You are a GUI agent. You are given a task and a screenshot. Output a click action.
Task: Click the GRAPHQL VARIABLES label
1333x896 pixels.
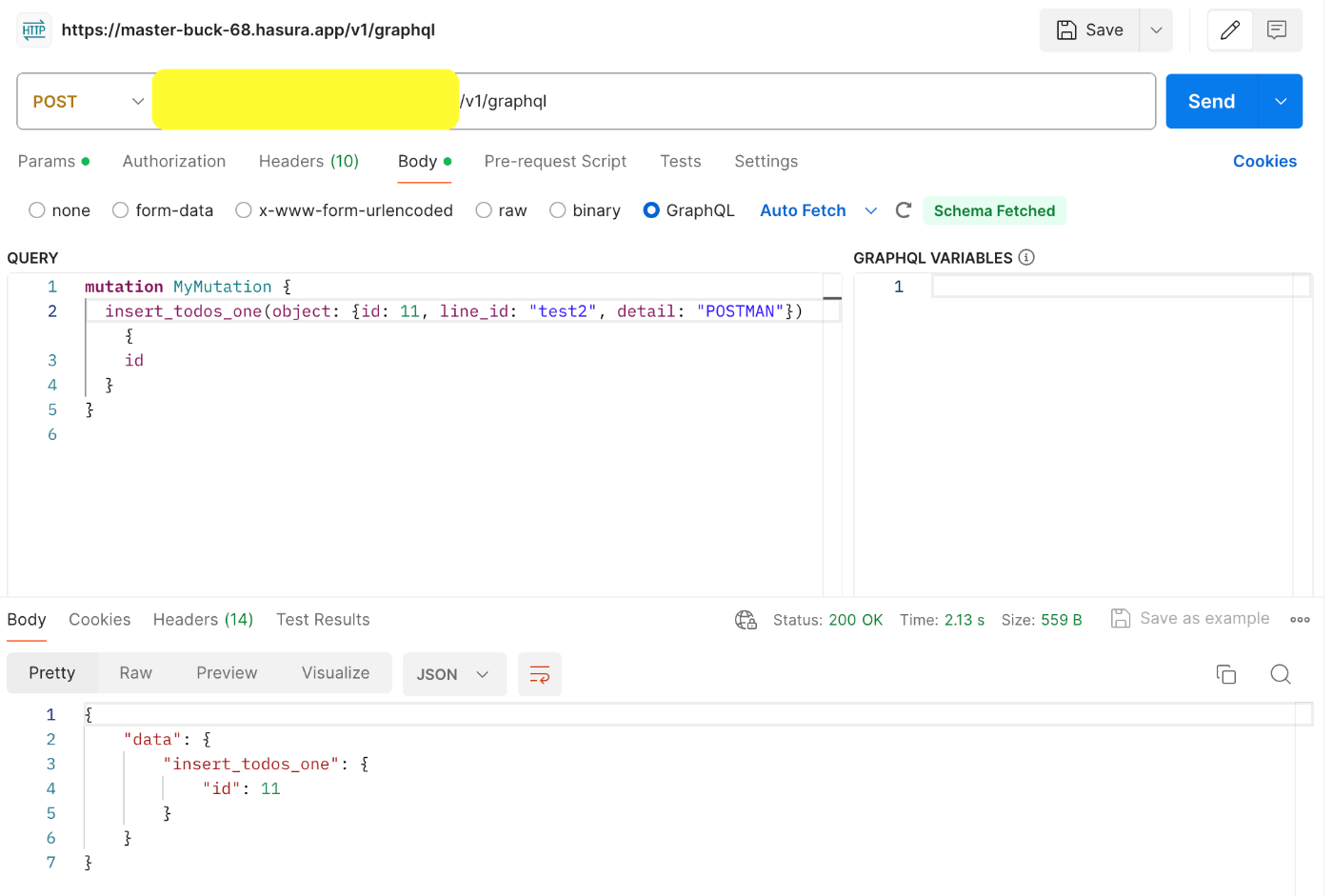click(x=933, y=258)
